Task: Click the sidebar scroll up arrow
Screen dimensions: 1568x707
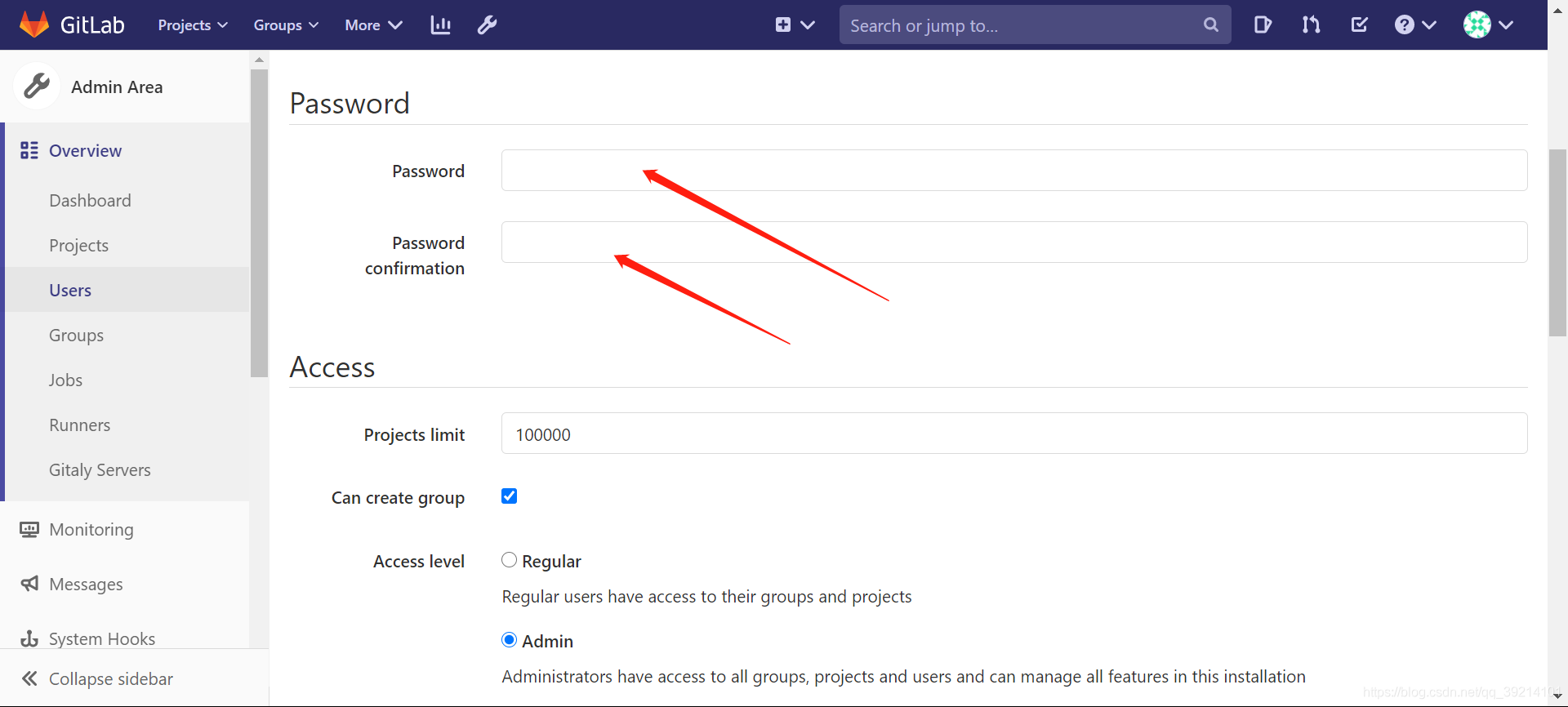Action: [x=260, y=60]
